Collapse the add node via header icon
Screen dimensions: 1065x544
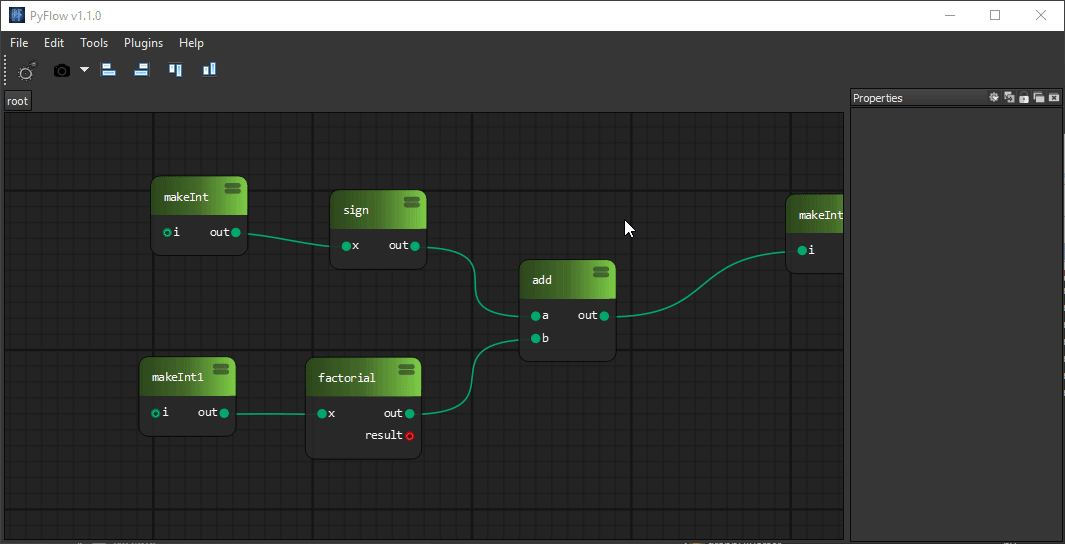[601, 271]
